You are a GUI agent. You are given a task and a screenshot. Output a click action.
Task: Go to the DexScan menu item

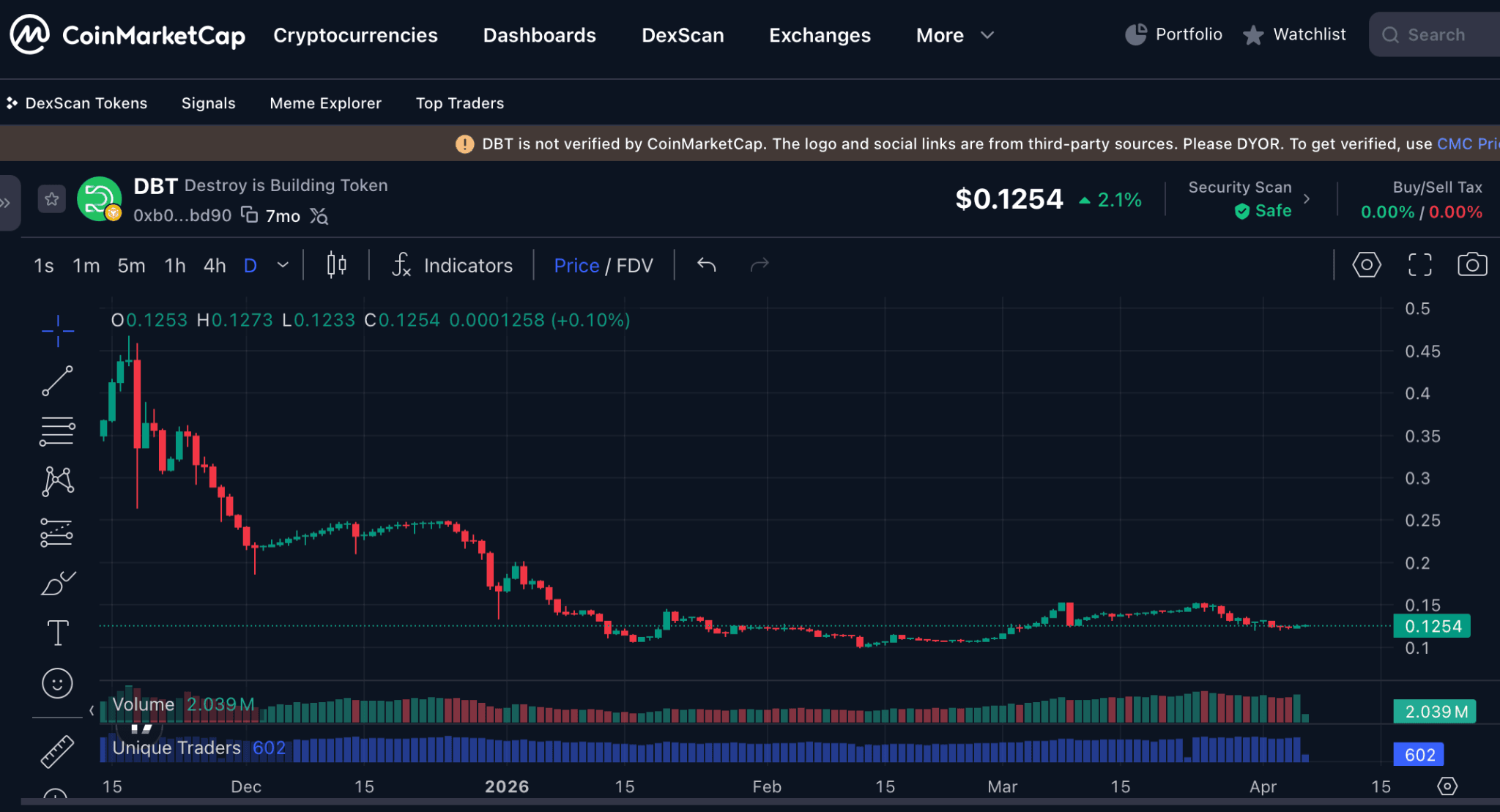(682, 34)
